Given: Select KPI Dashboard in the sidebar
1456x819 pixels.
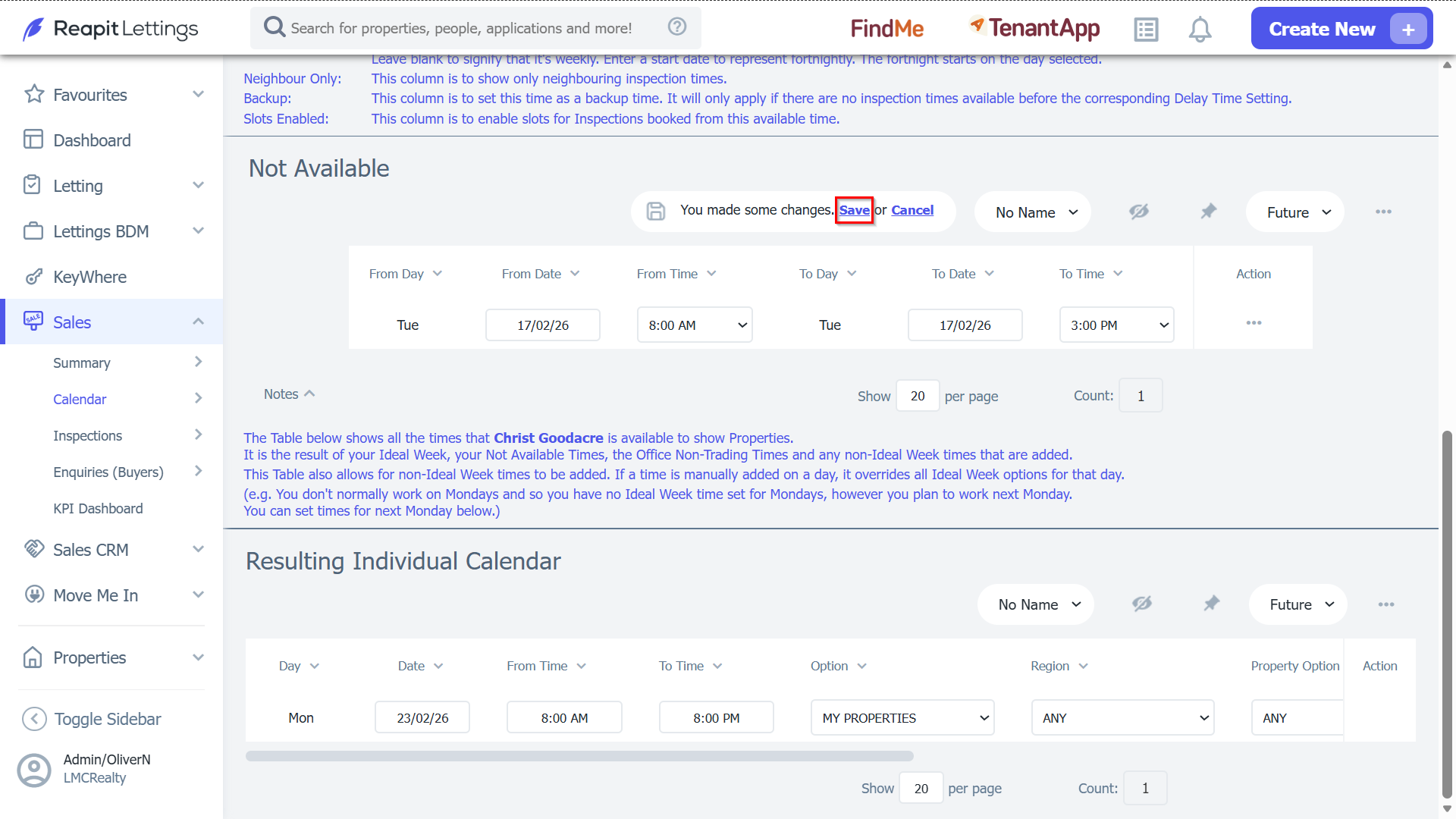Looking at the screenshot, I should [x=98, y=508].
